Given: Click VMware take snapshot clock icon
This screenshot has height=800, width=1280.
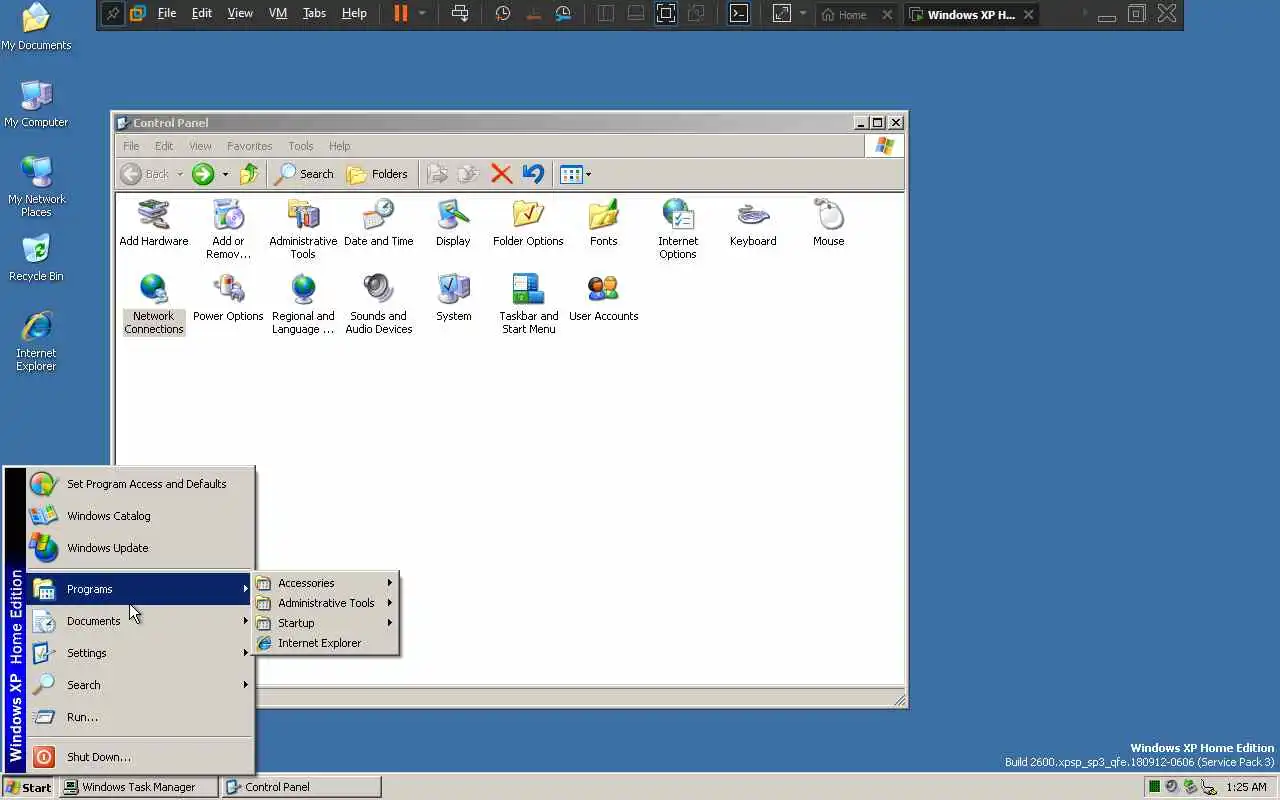Looking at the screenshot, I should (x=503, y=13).
